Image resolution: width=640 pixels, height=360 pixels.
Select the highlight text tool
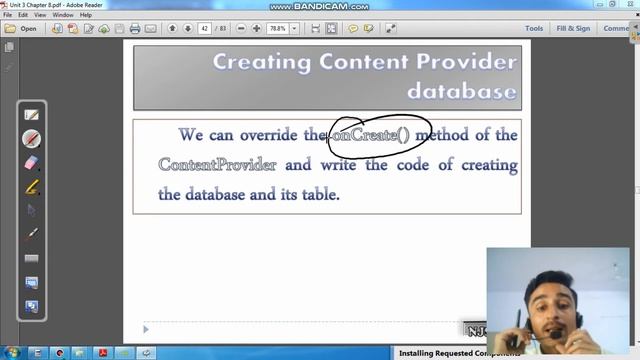pos(369,28)
